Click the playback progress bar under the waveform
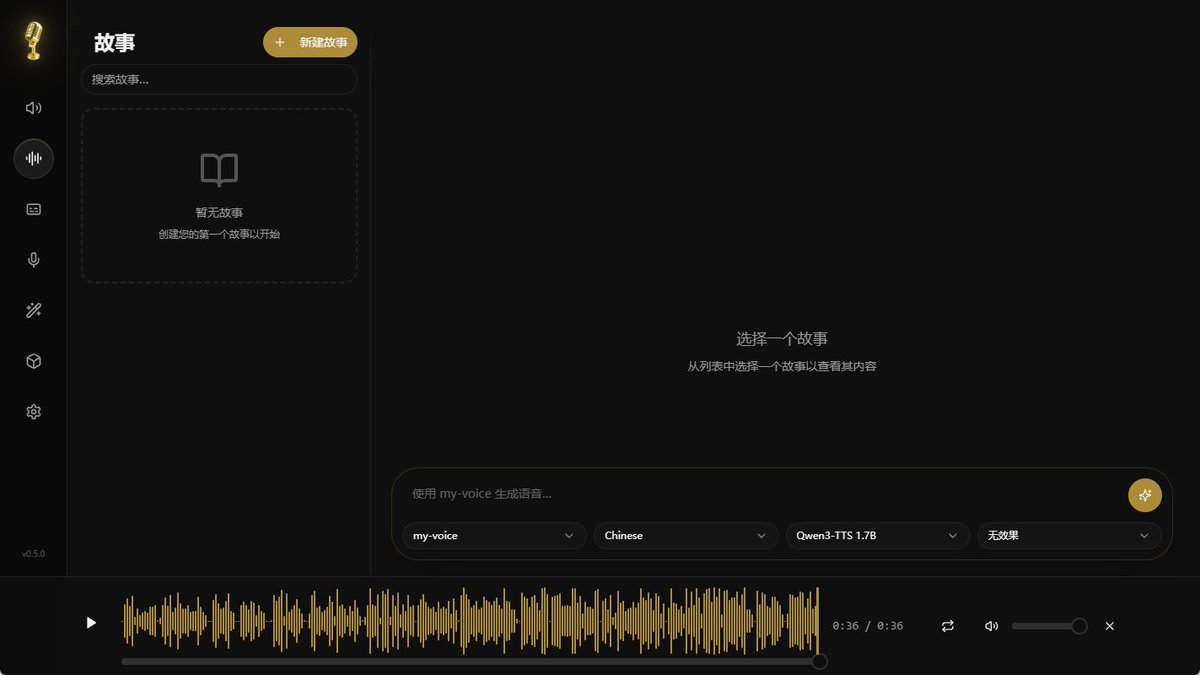Viewport: 1200px width, 675px height. point(470,661)
